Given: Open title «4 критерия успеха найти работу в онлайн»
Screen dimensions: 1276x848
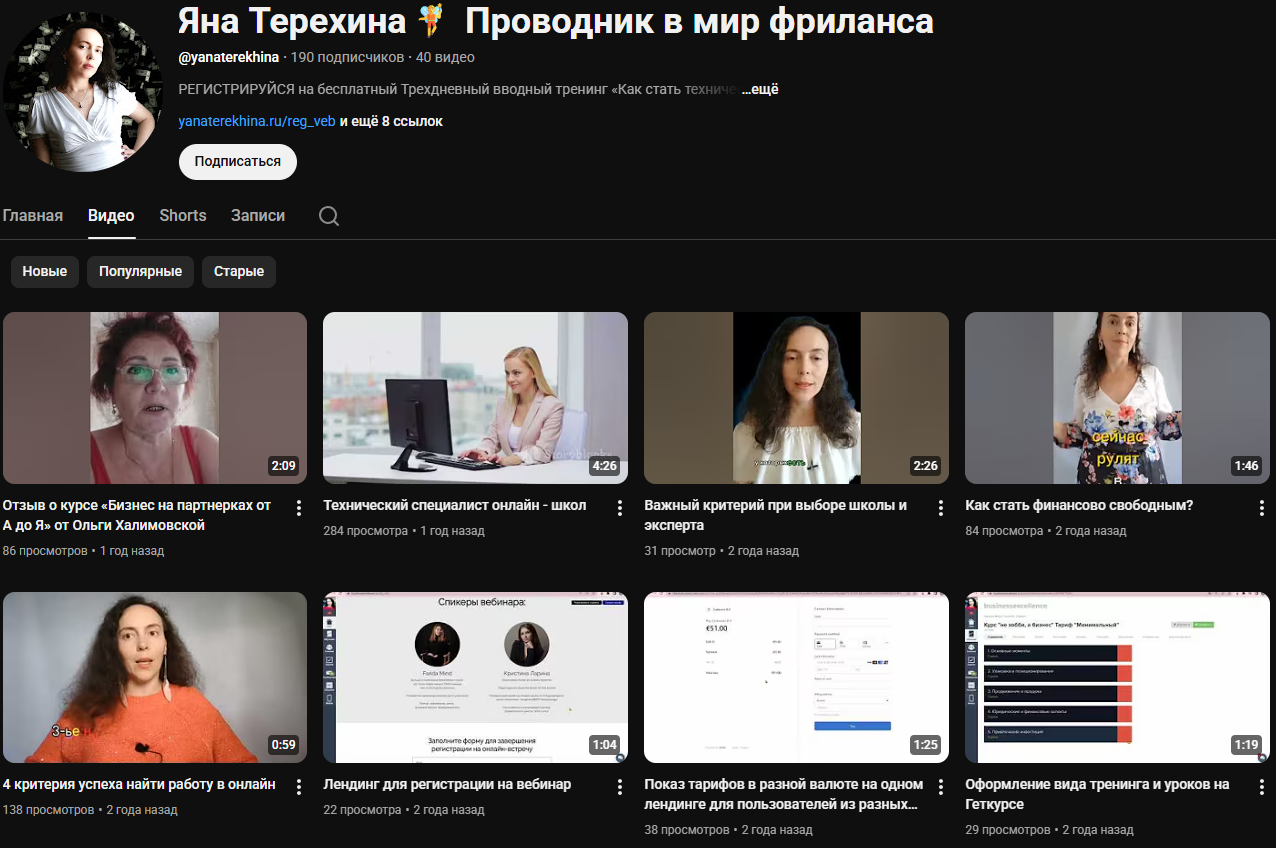Looking at the screenshot, I should [x=139, y=784].
